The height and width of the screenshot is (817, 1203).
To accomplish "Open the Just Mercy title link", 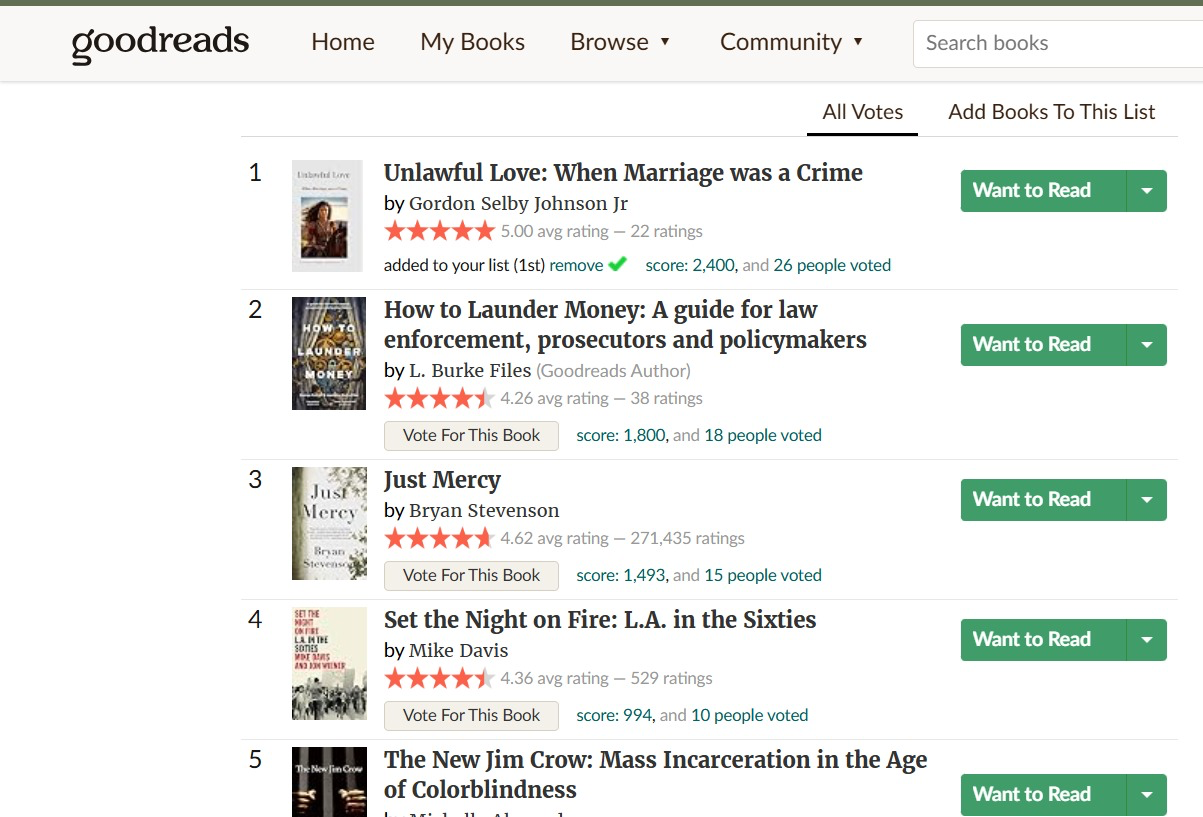I will pos(442,480).
